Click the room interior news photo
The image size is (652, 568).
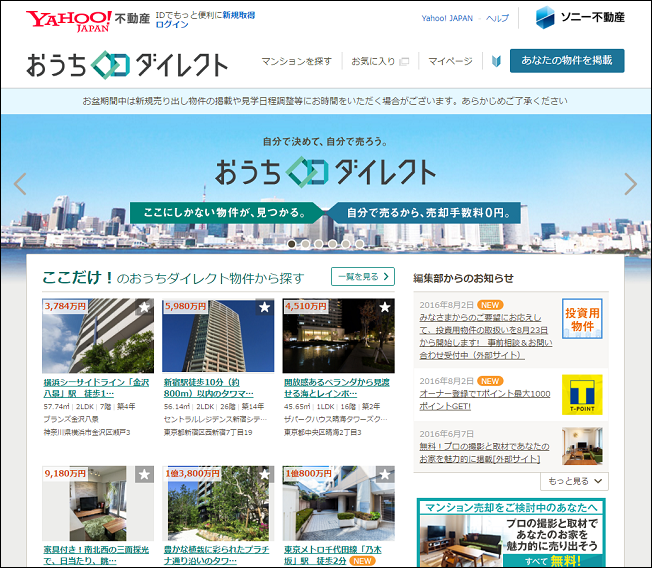pyautogui.click(x=582, y=446)
